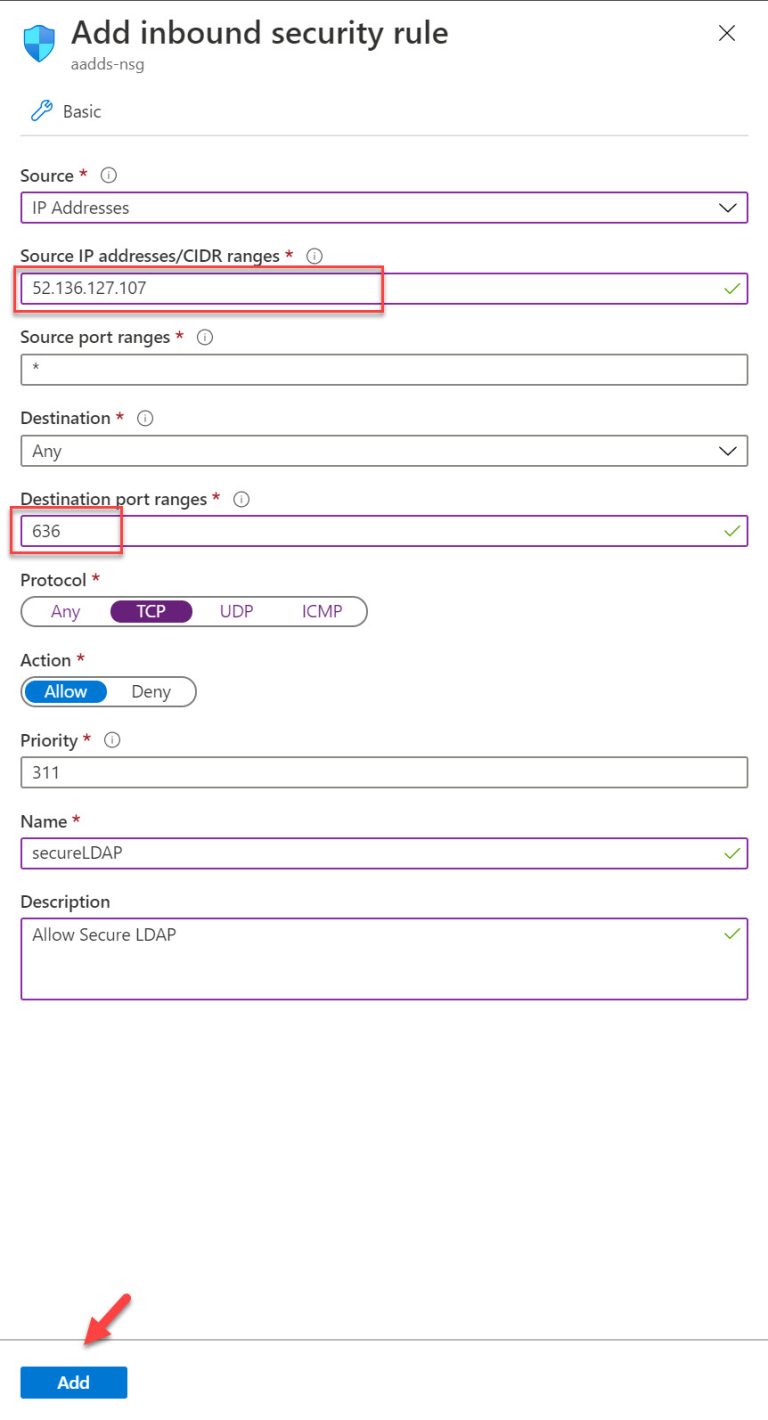Click the Priority field containing 311
Screen dimensions: 768x1420
pyautogui.click(x=384, y=771)
